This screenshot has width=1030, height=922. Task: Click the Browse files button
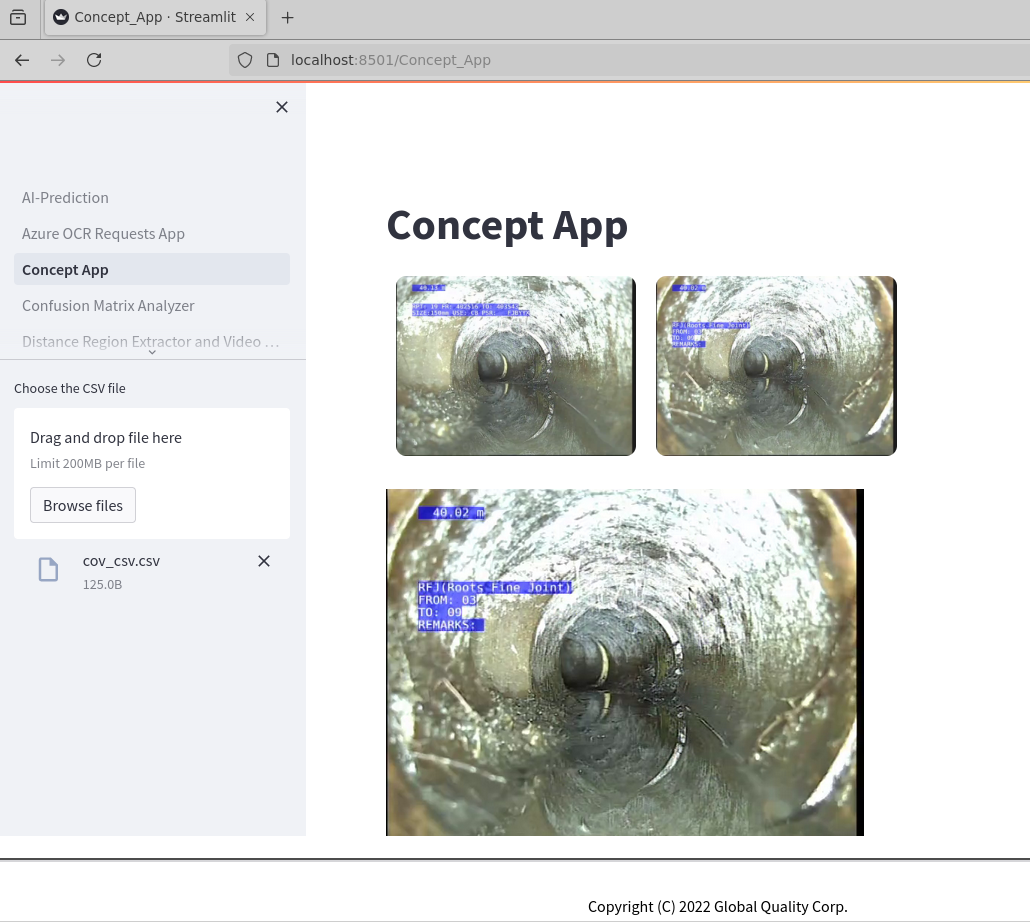[x=83, y=505]
